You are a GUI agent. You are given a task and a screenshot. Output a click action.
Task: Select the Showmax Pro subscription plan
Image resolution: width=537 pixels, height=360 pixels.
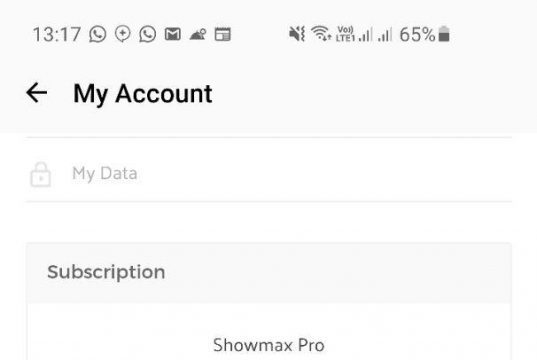269,345
